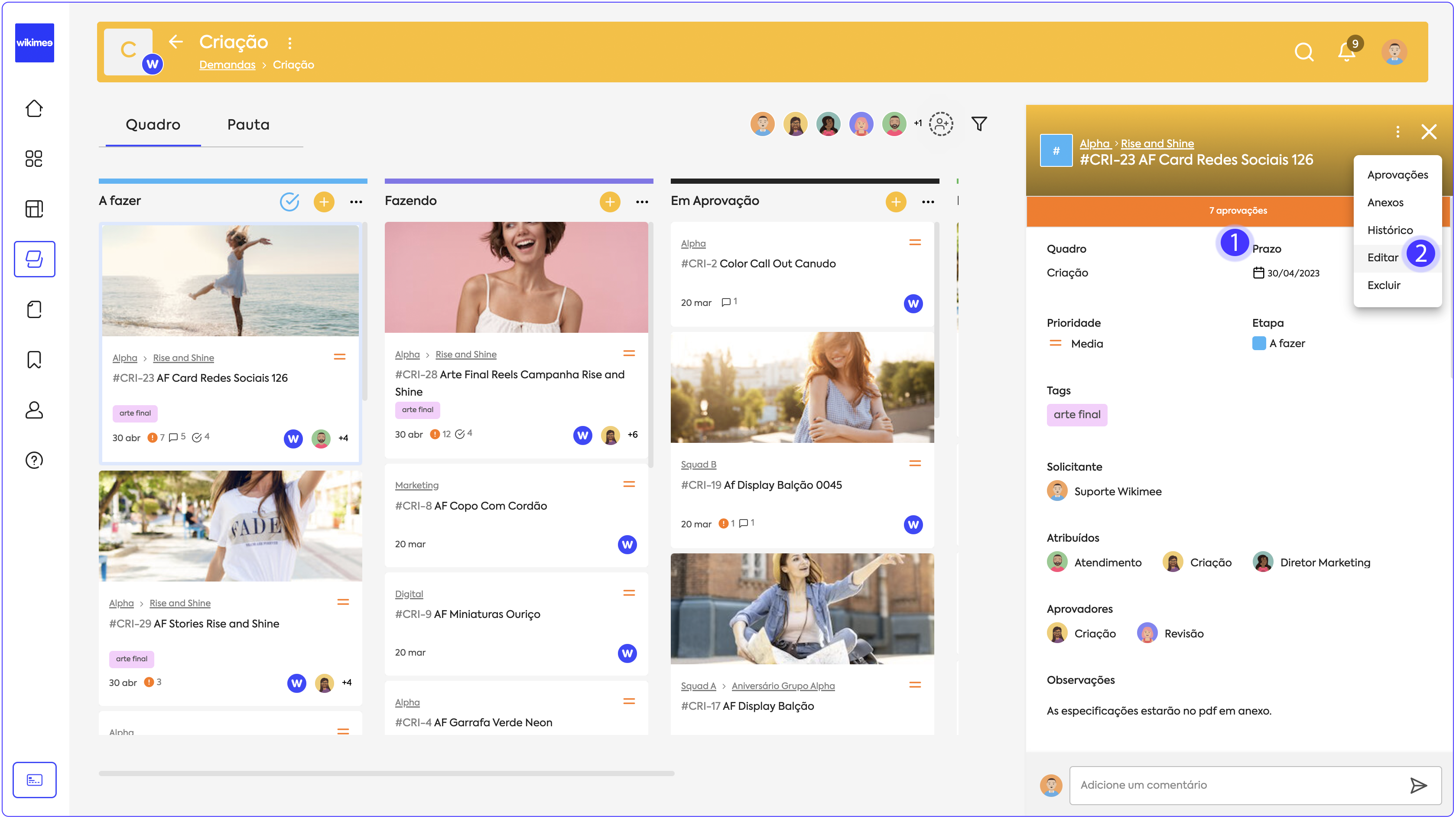This screenshot has height=819, width=1456.
Task: Add card to Fazendo column
Action: [x=610, y=202]
